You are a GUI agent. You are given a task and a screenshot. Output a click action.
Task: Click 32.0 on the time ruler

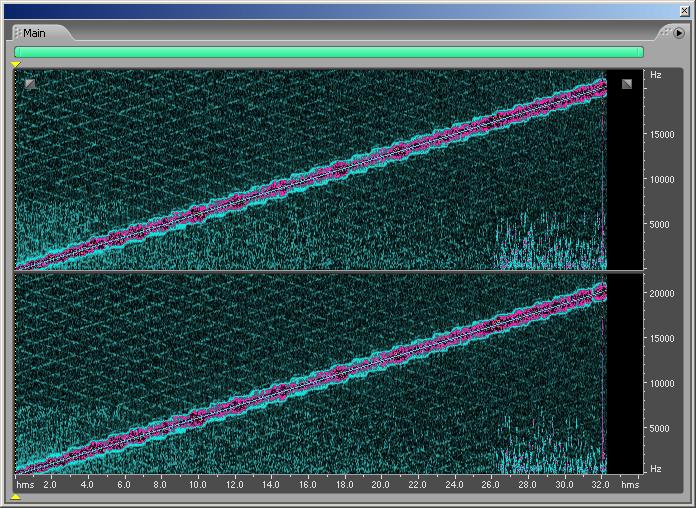tap(601, 484)
